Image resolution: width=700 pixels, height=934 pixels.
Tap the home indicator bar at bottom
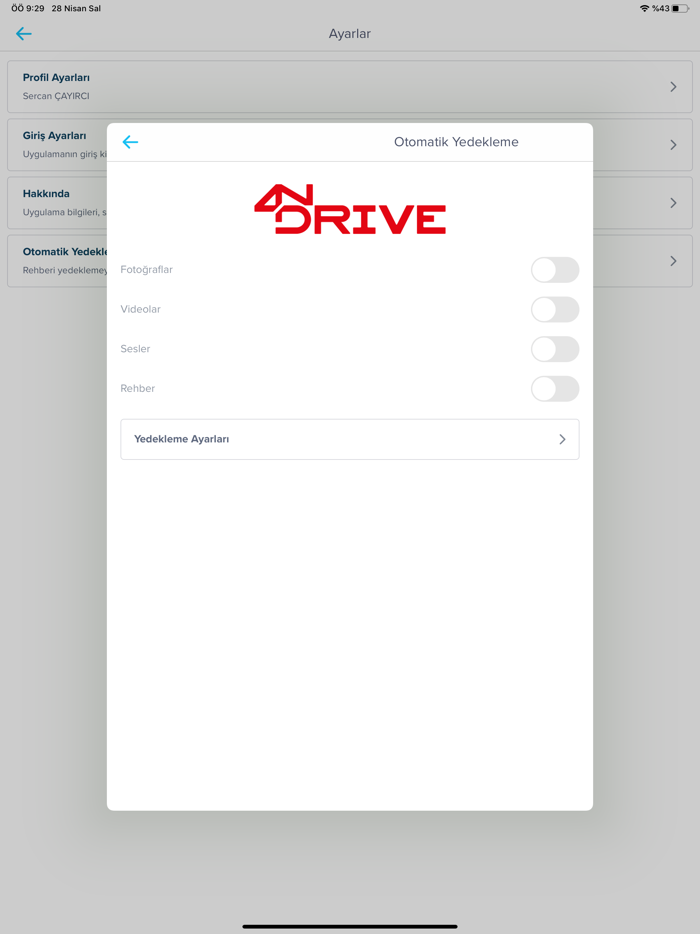pos(350,926)
